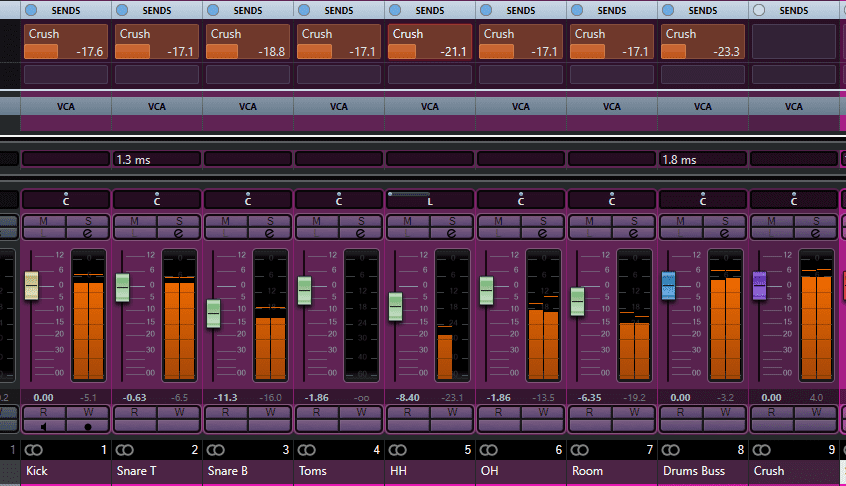Enable Write automation on Crush channel

pyautogui.click(x=815, y=413)
